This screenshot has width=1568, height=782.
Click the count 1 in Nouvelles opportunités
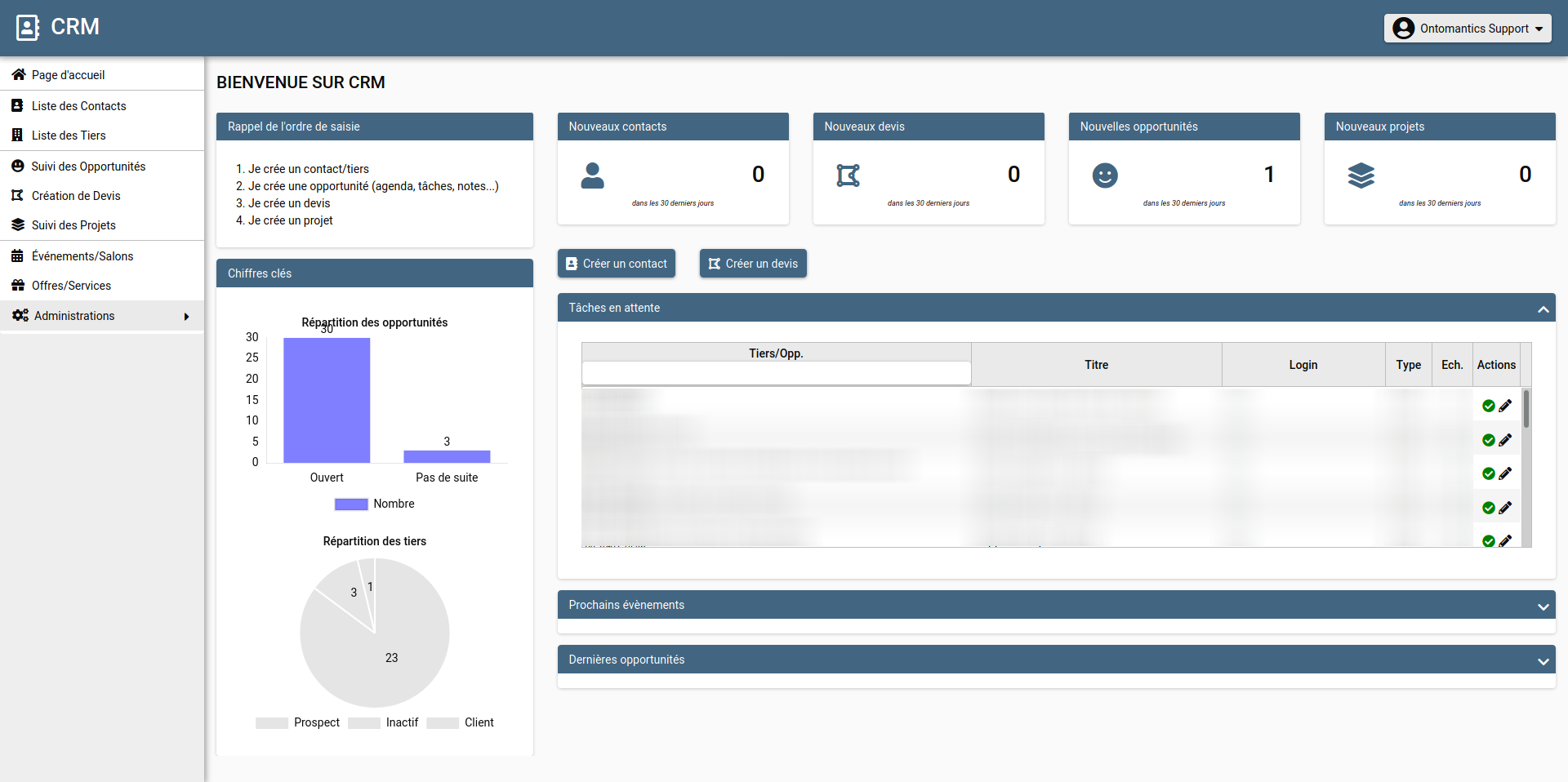pos(1269,174)
